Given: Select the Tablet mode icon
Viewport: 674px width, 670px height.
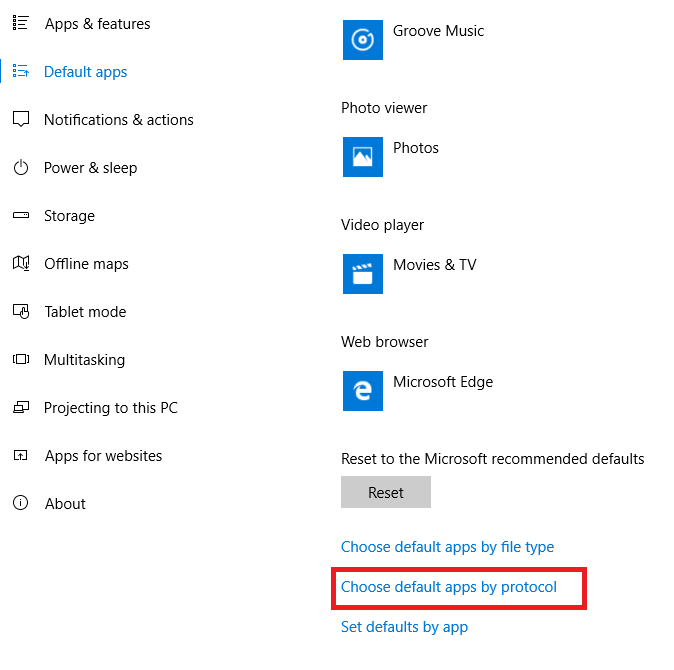Looking at the screenshot, I should tap(21, 312).
